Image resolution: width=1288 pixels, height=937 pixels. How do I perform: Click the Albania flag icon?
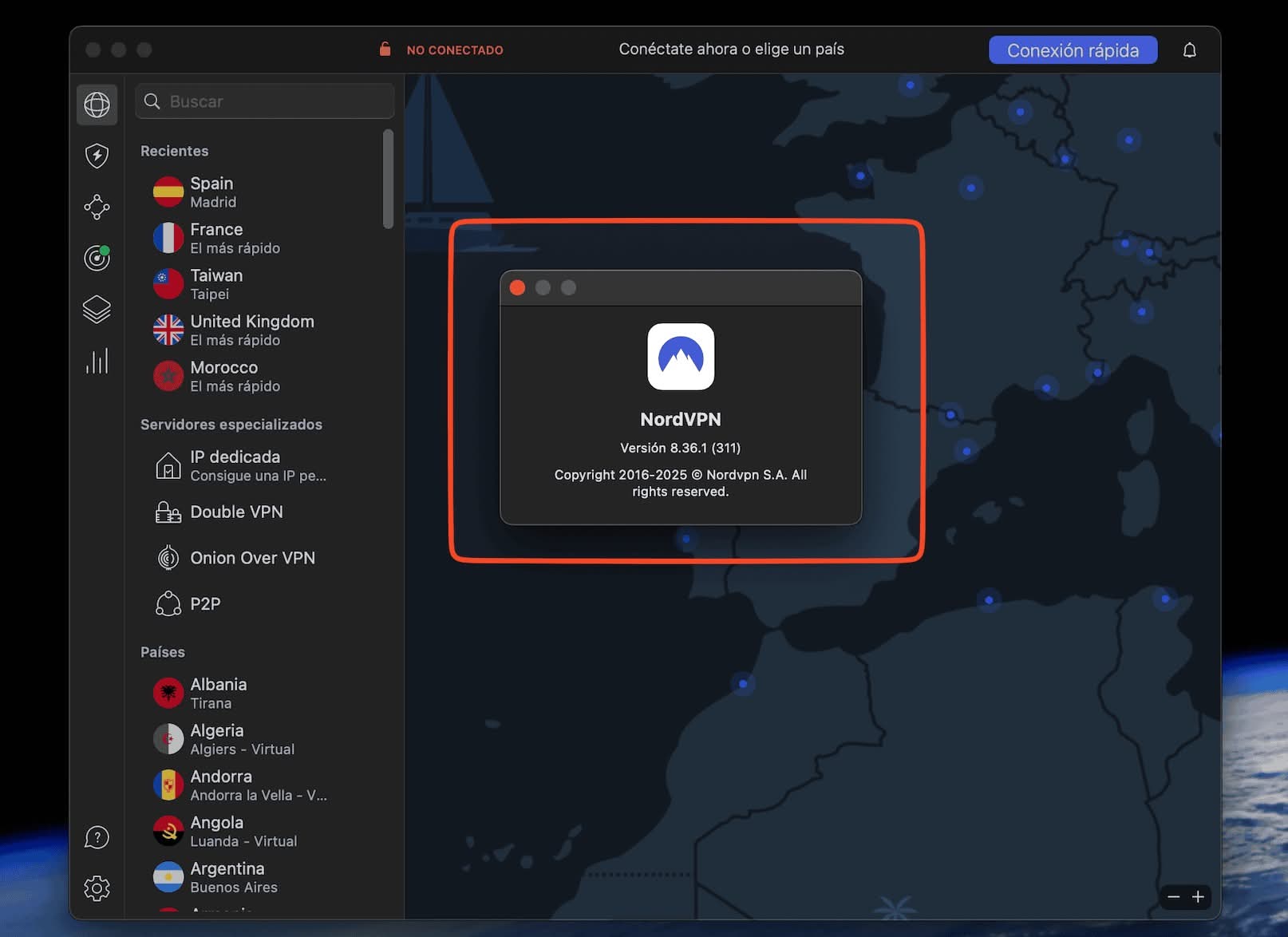(168, 693)
